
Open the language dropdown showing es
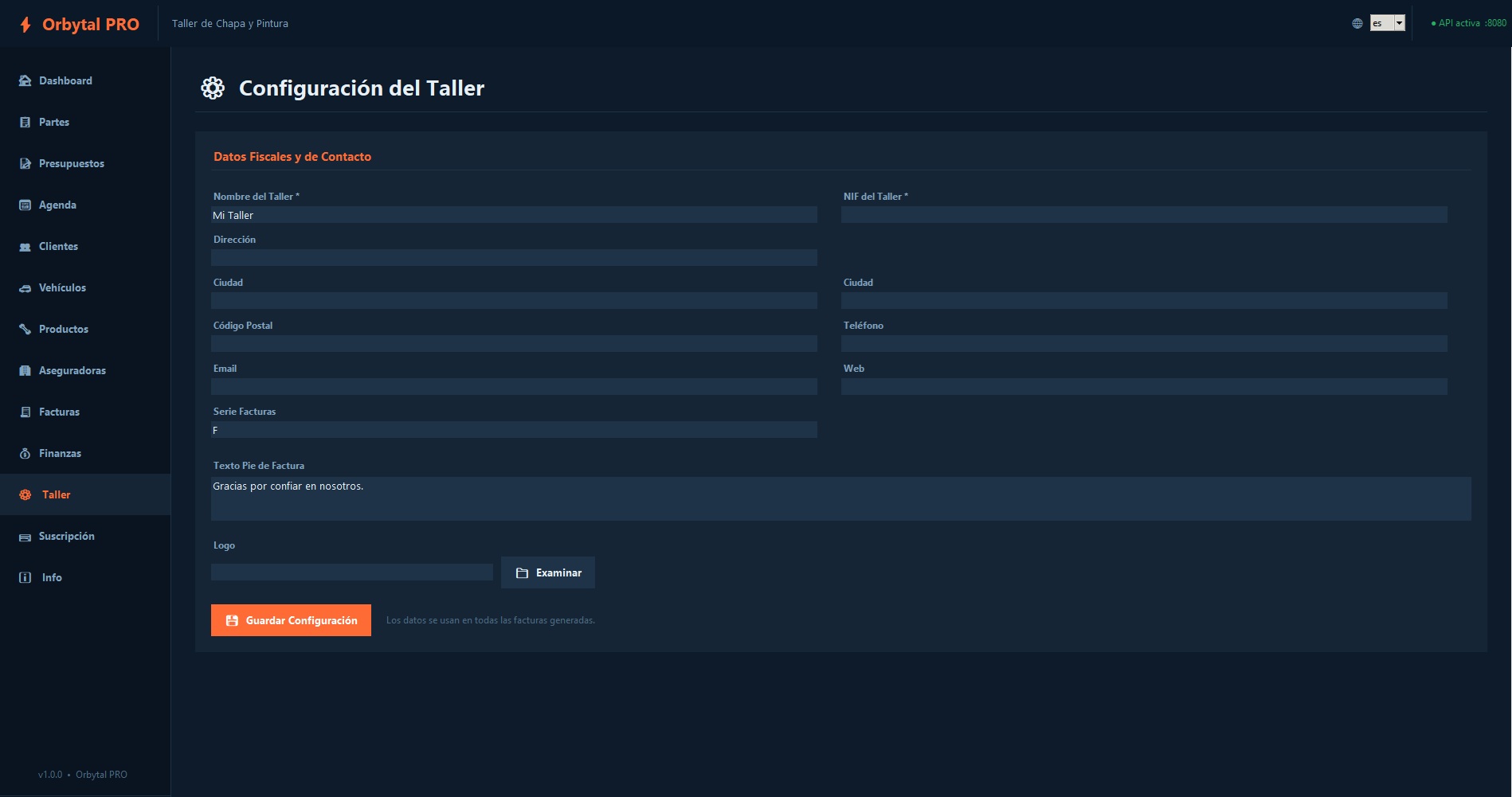[1387, 23]
